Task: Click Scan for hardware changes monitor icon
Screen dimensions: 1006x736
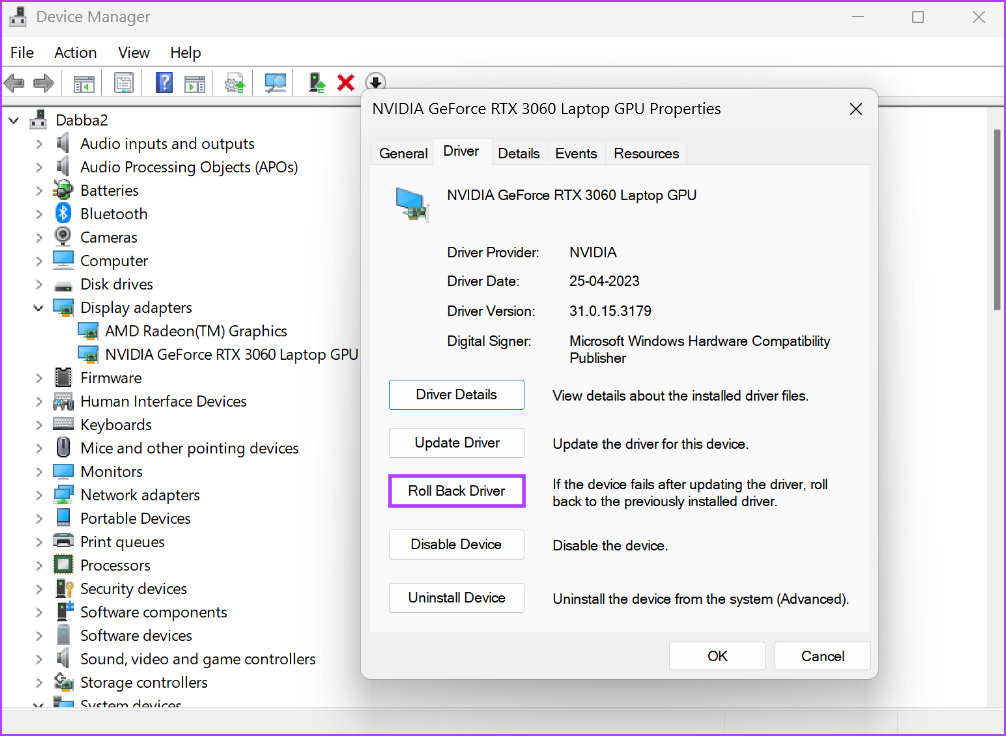Action: [x=275, y=83]
